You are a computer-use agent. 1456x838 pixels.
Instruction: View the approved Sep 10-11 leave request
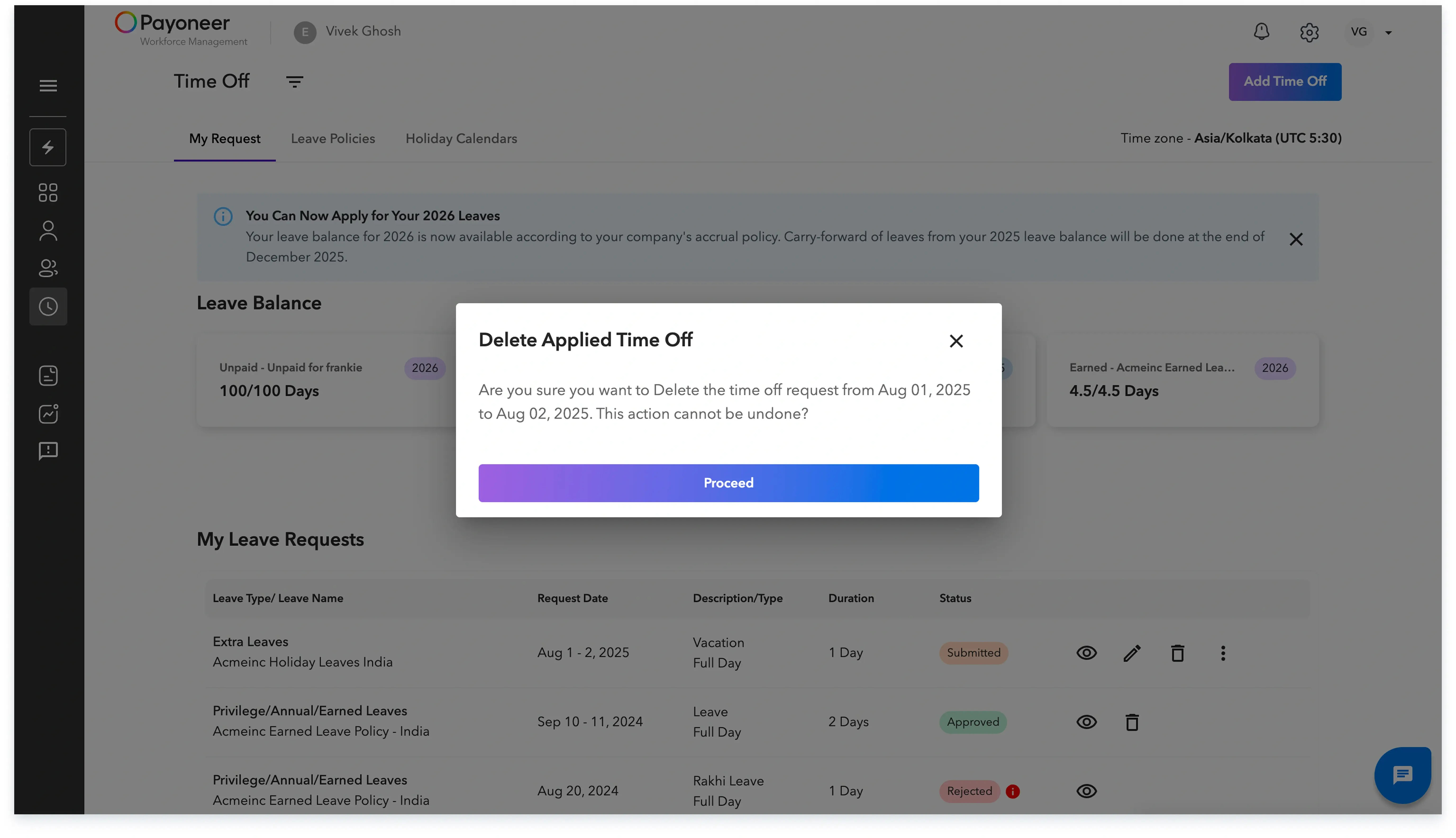tap(1086, 722)
